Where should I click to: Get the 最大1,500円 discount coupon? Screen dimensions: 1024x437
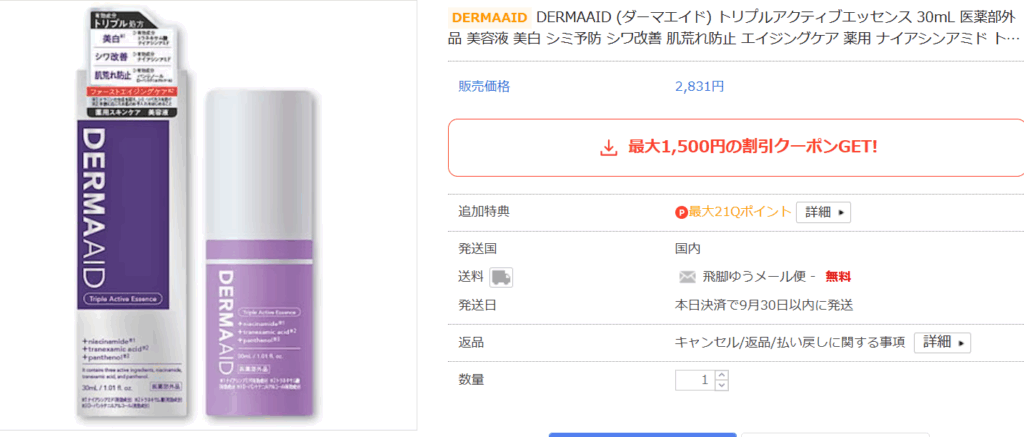(738, 148)
